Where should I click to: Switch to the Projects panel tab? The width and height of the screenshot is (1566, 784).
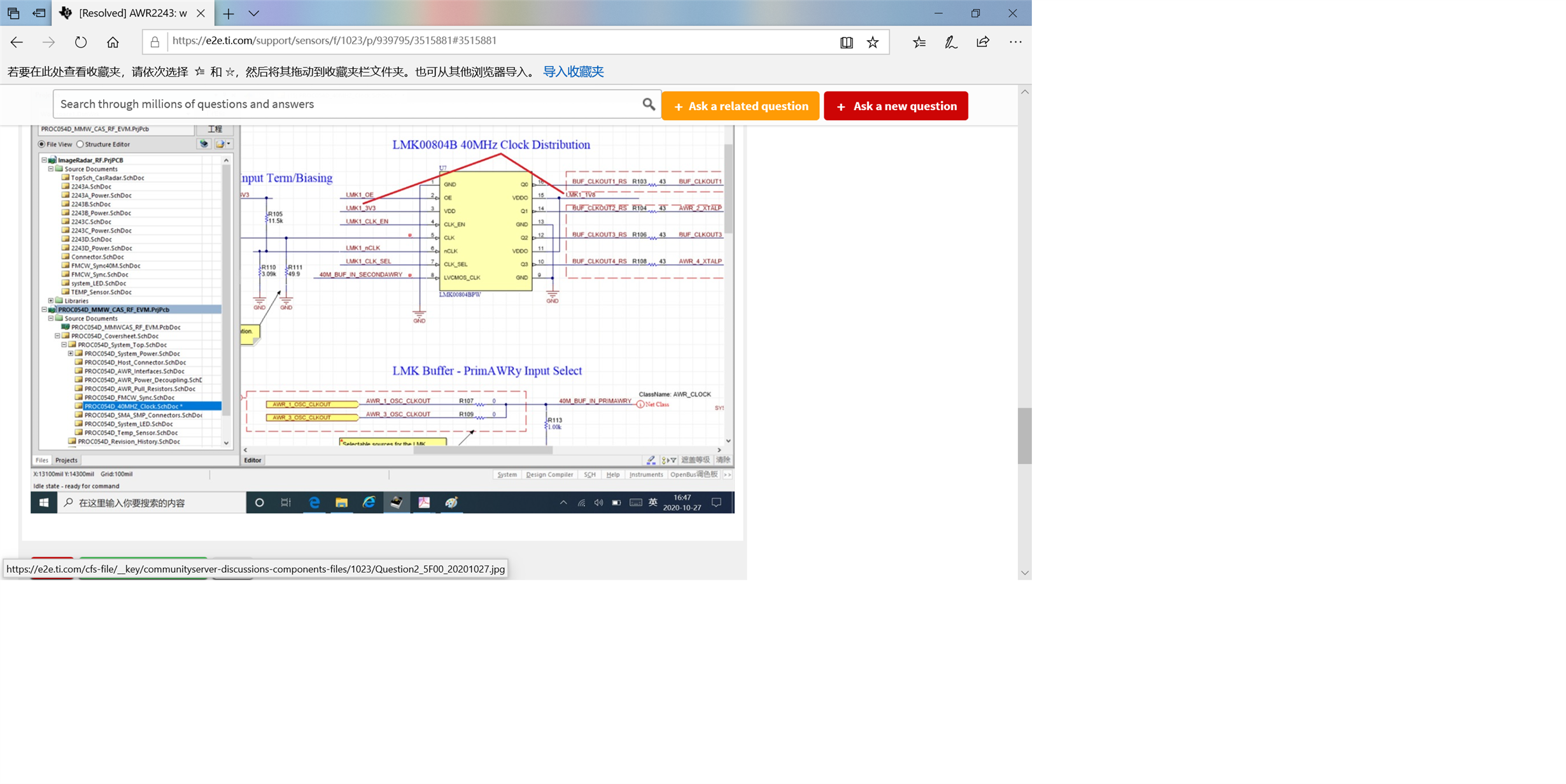point(66,459)
